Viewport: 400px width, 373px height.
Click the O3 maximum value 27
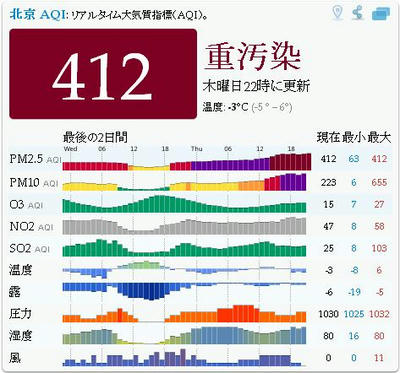tap(379, 204)
